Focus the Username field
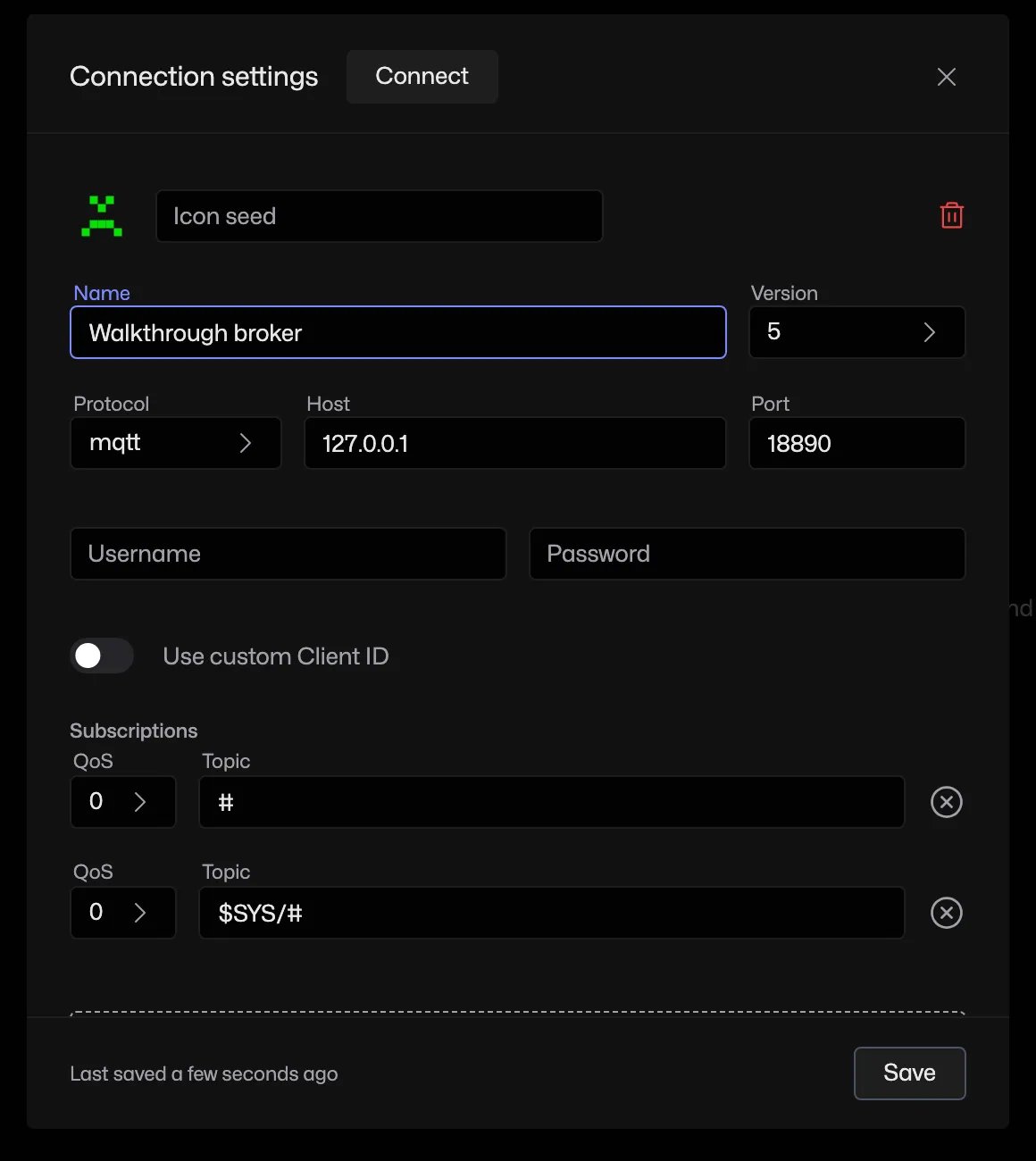Screen dimensions: 1036x1161 tap(288, 554)
